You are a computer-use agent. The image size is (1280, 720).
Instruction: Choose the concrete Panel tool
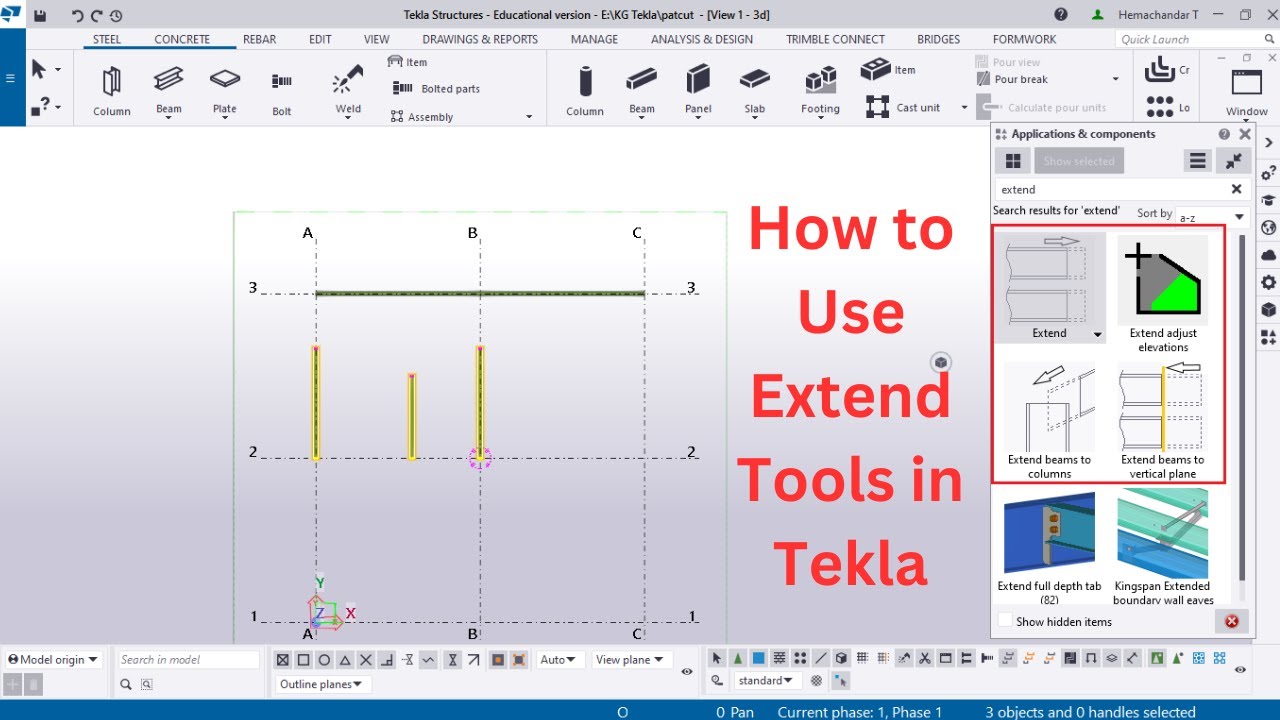tap(698, 90)
